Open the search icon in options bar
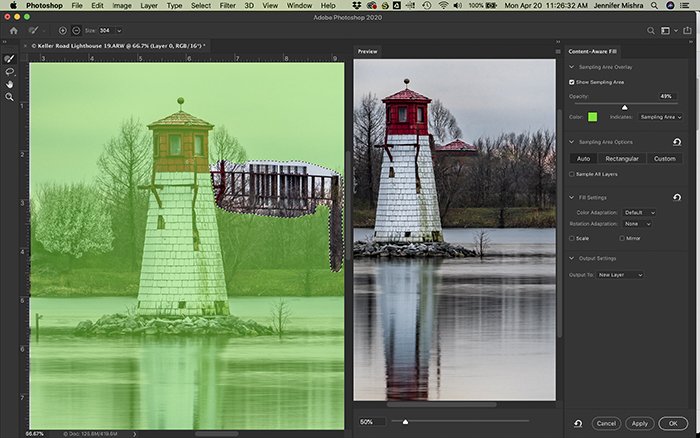Screen dimensions: 700x438 (650, 31)
